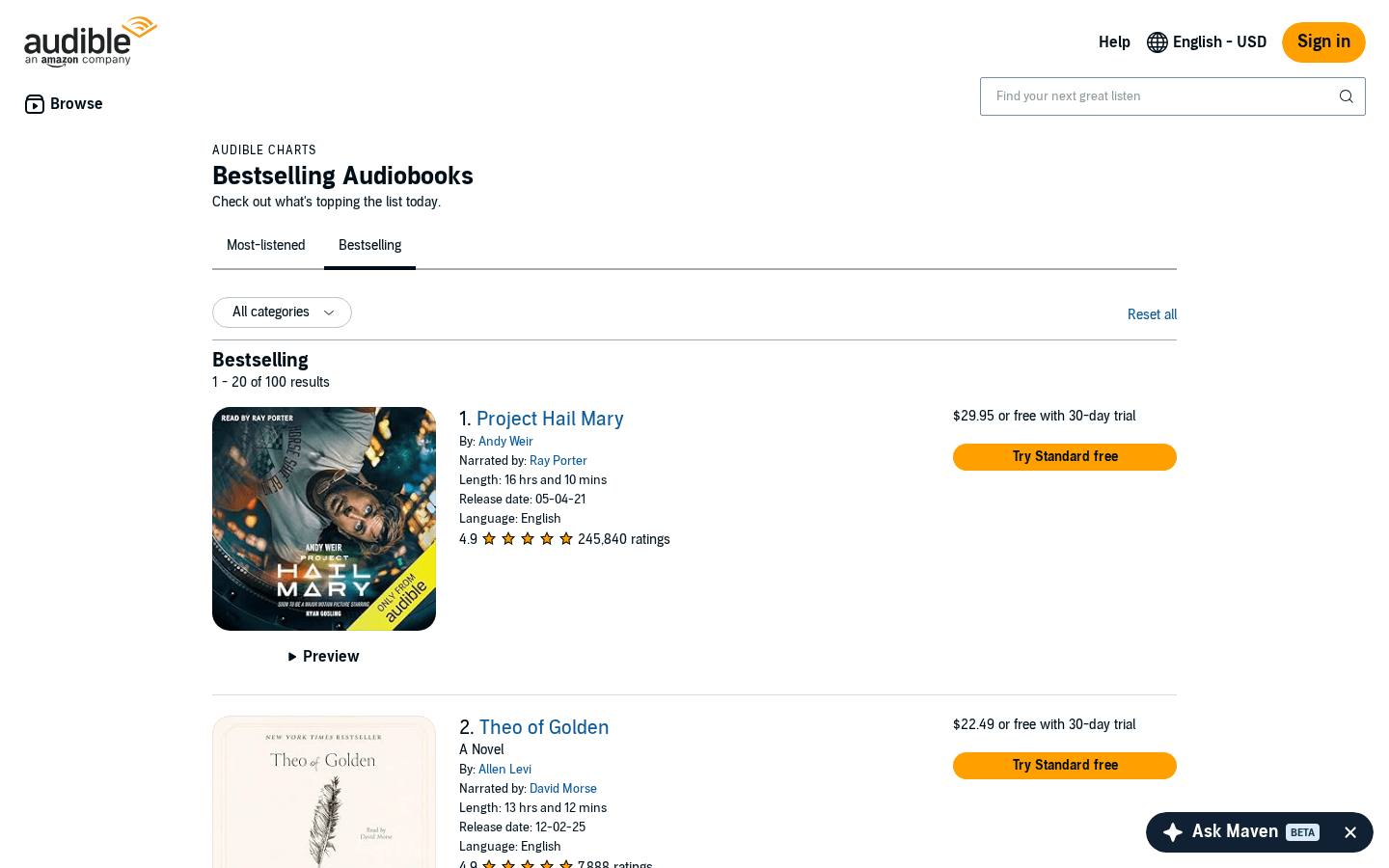
Task: Select the Bestselling tab
Action: pos(369,245)
